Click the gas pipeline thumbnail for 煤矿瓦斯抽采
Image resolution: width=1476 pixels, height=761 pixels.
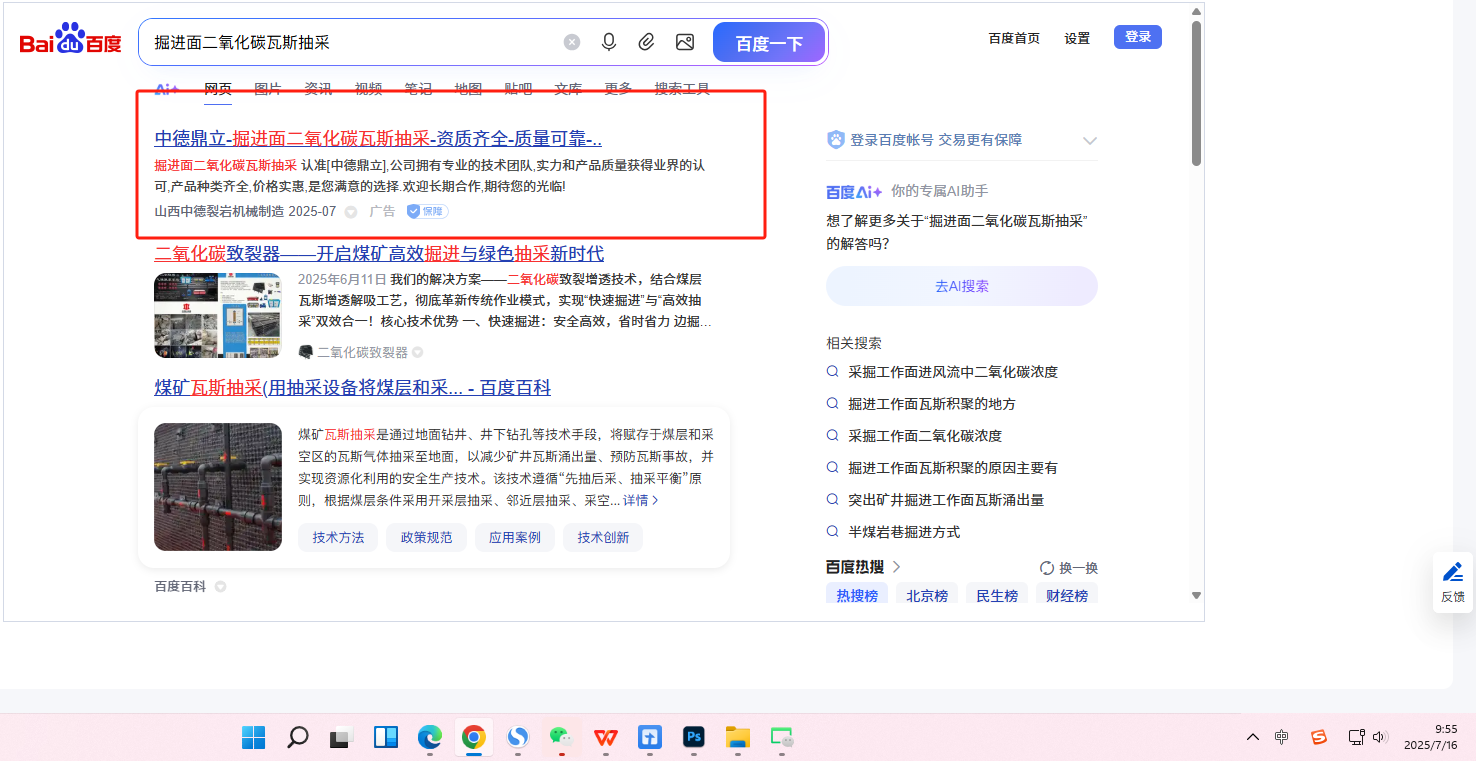[x=218, y=487]
